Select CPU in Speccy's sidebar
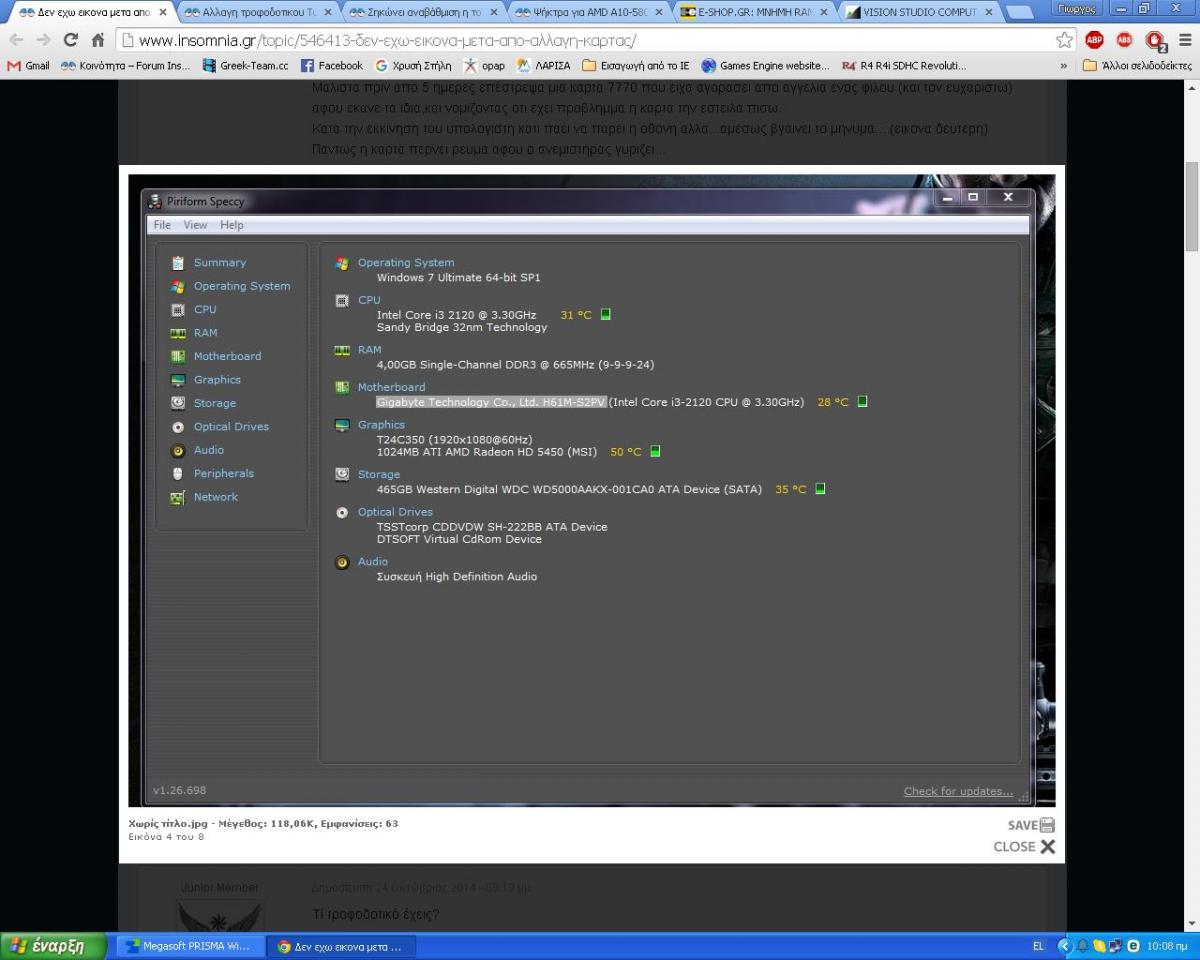This screenshot has height=960, width=1200. (204, 310)
